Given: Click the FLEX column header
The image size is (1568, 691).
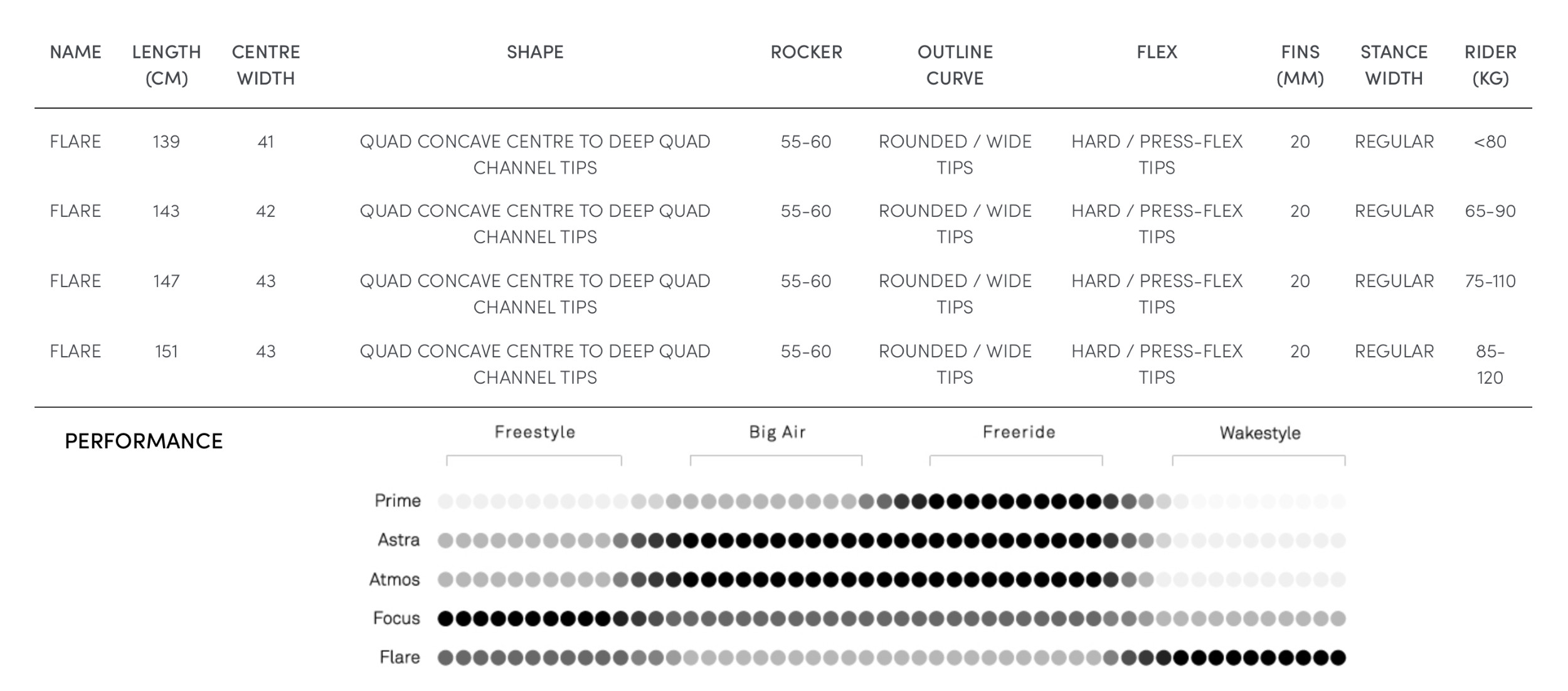Looking at the screenshot, I should (1157, 52).
